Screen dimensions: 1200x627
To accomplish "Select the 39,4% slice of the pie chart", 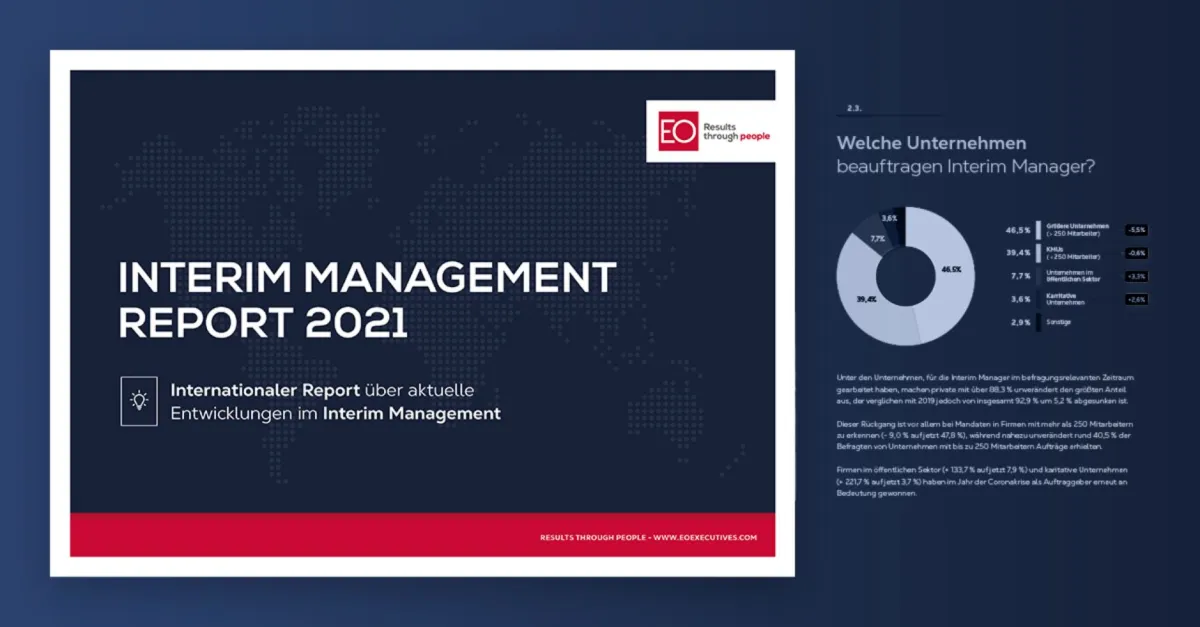I will [x=867, y=298].
